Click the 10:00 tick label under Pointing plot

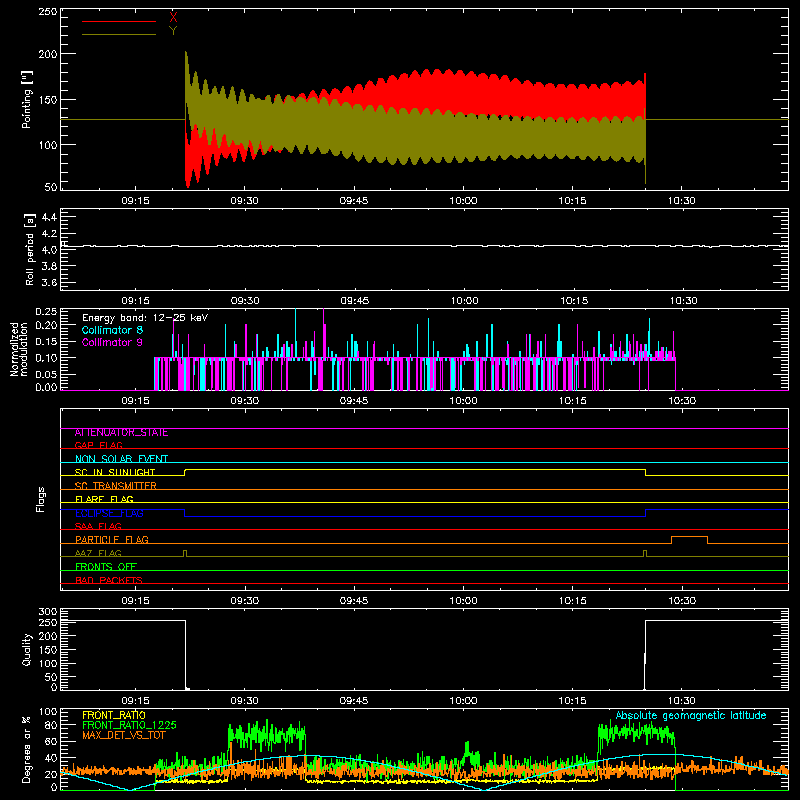(463, 201)
